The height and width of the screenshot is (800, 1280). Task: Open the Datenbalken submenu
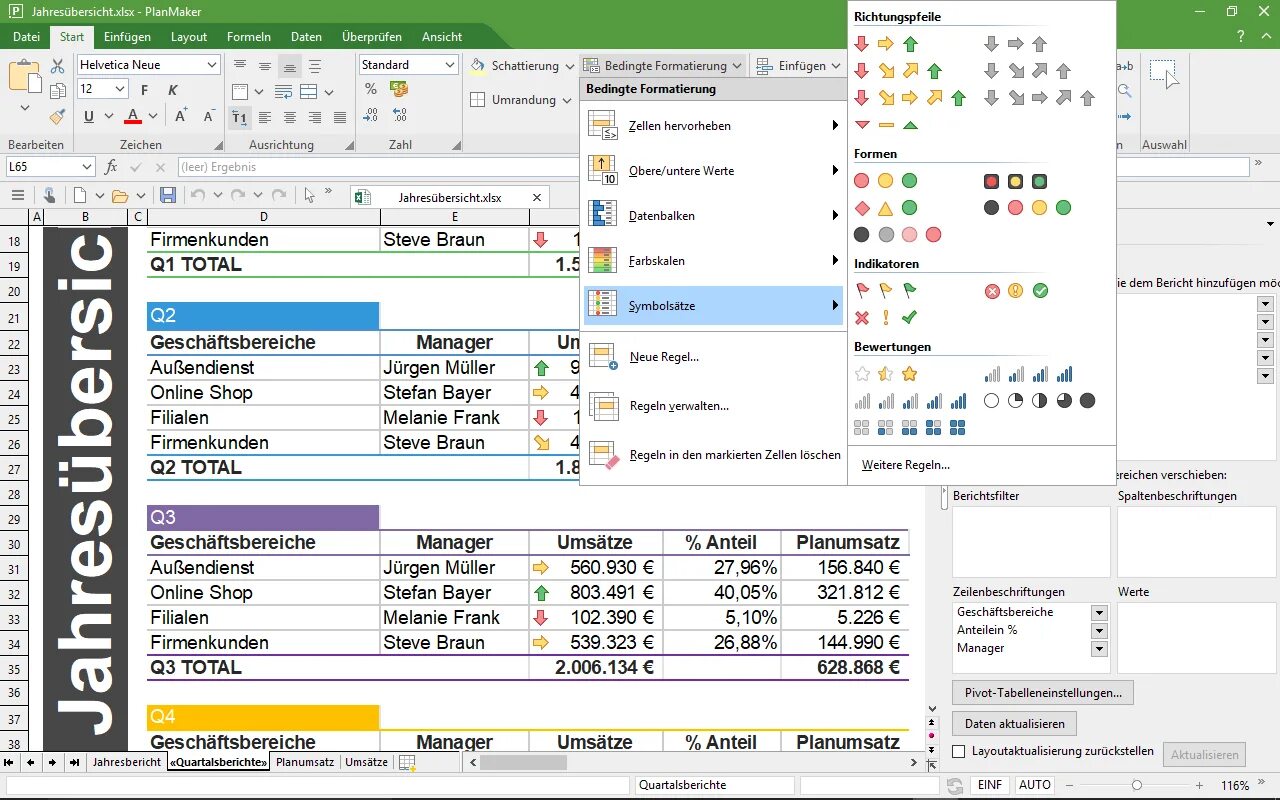713,215
